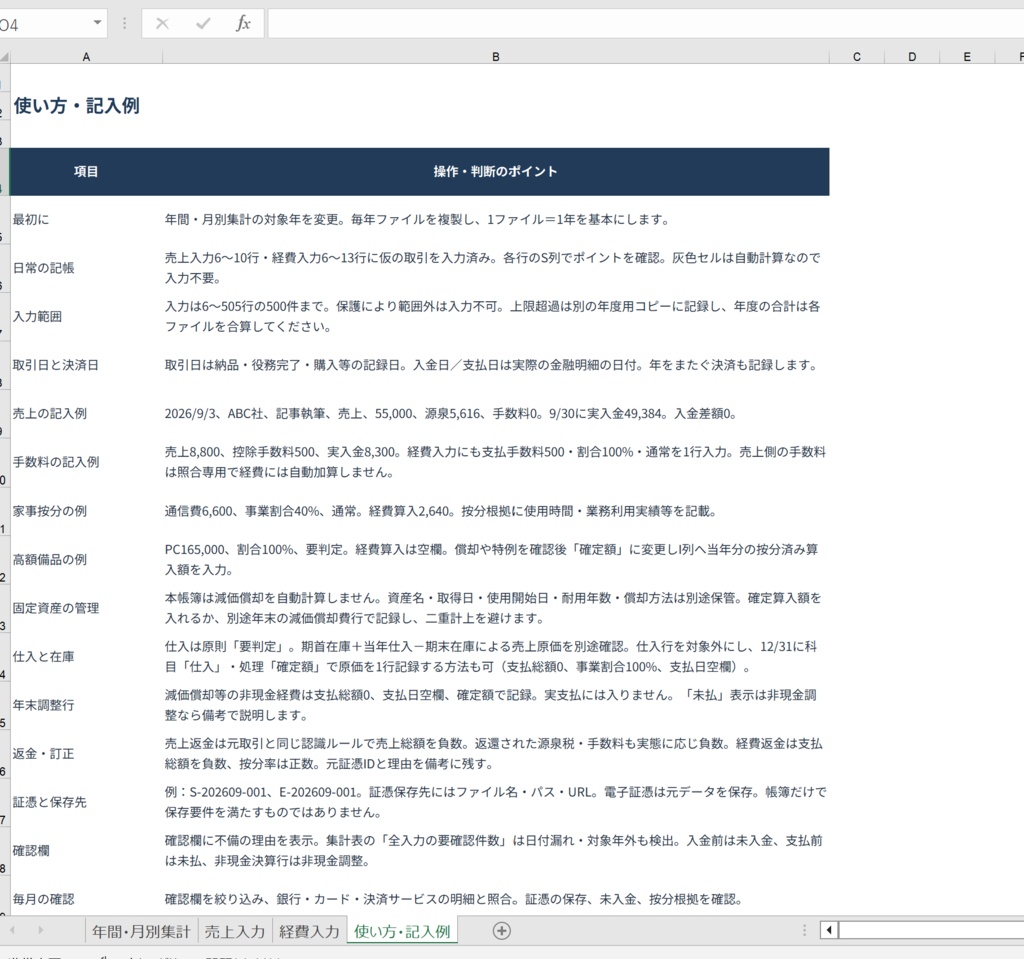Click the description starting 入力は6～505行の500件まで

click(496, 316)
